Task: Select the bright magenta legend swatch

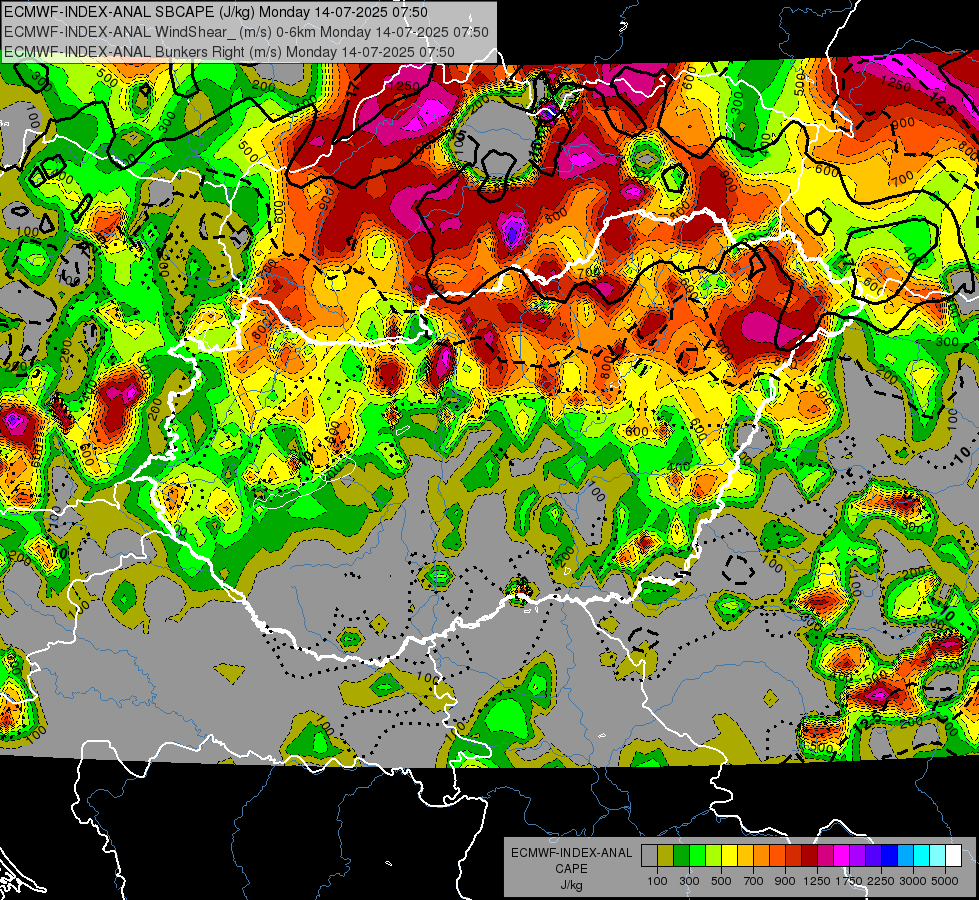Action: pos(842,856)
